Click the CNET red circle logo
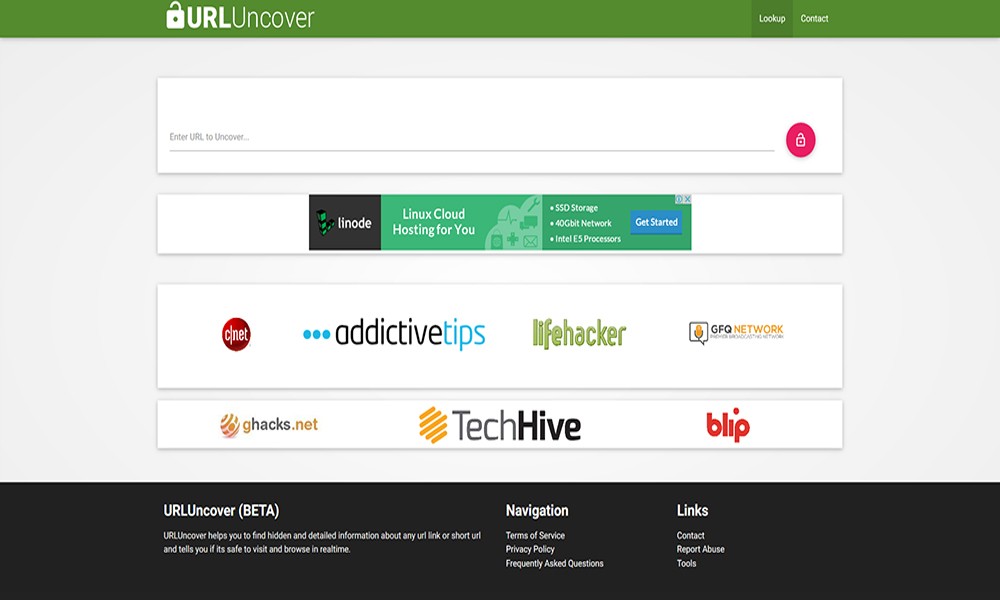 (236, 334)
